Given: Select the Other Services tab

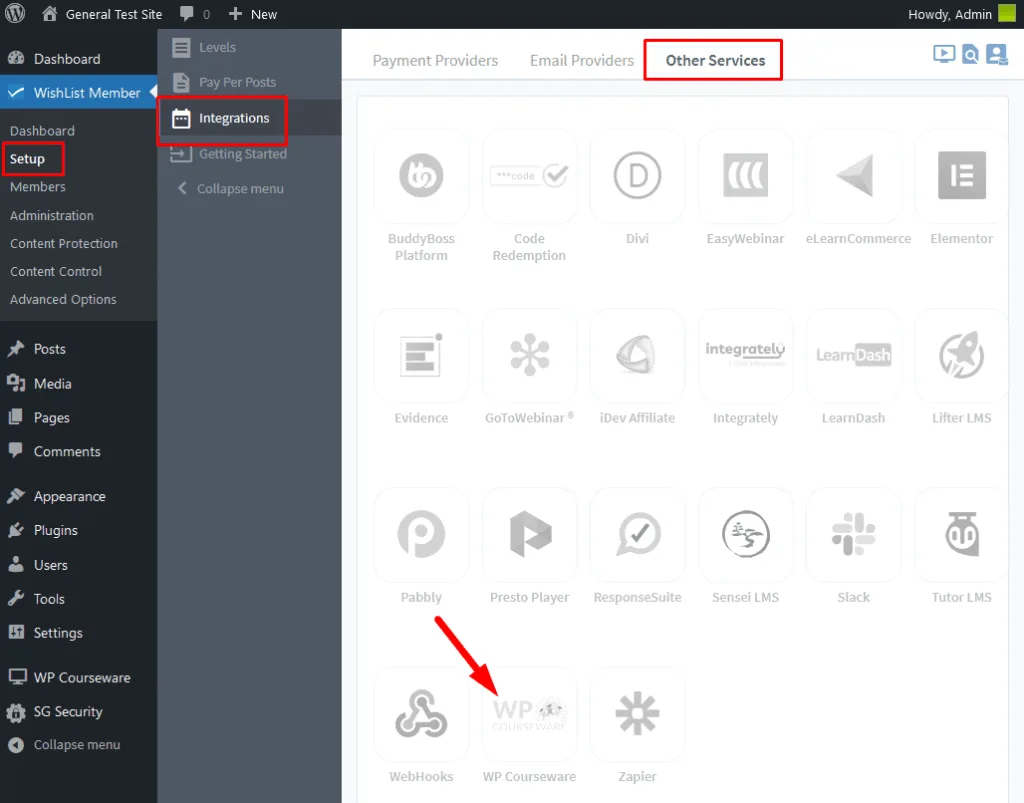Looking at the screenshot, I should pyautogui.click(x=715, y=61).
